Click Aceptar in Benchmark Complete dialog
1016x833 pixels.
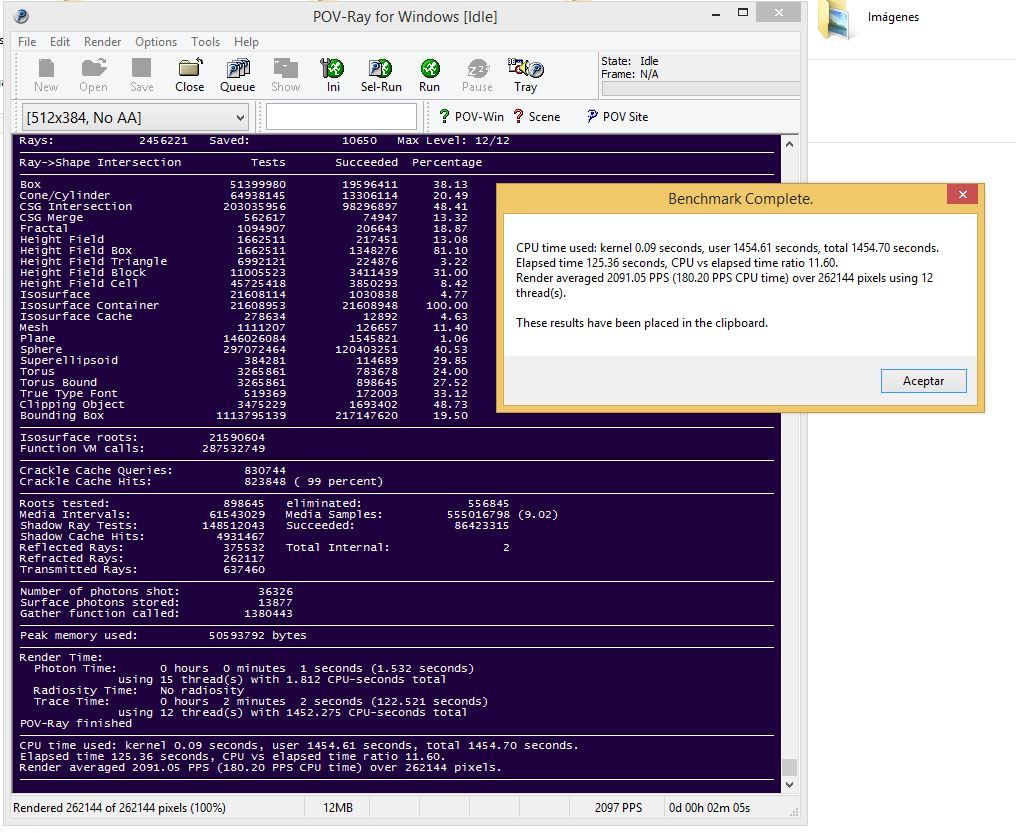tap(923, 381)
